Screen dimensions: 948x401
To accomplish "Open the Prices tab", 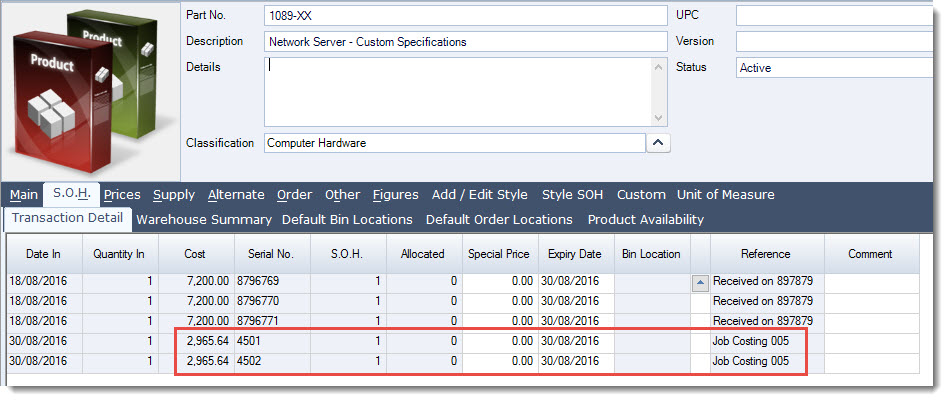I will (x=122, y=195).
